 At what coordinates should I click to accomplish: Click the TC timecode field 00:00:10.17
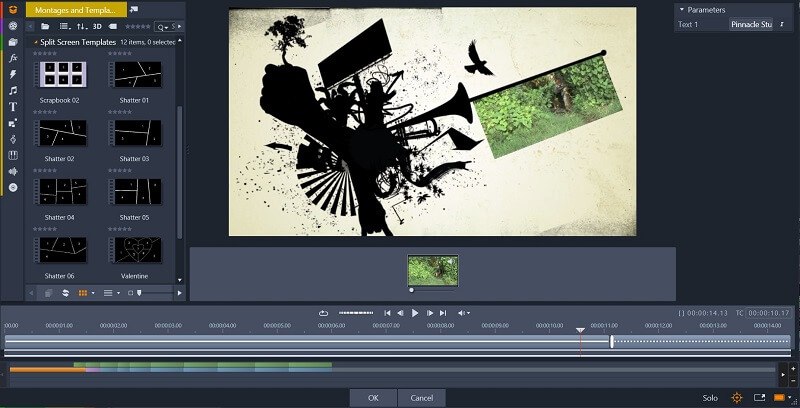click(x=769, y=313)
